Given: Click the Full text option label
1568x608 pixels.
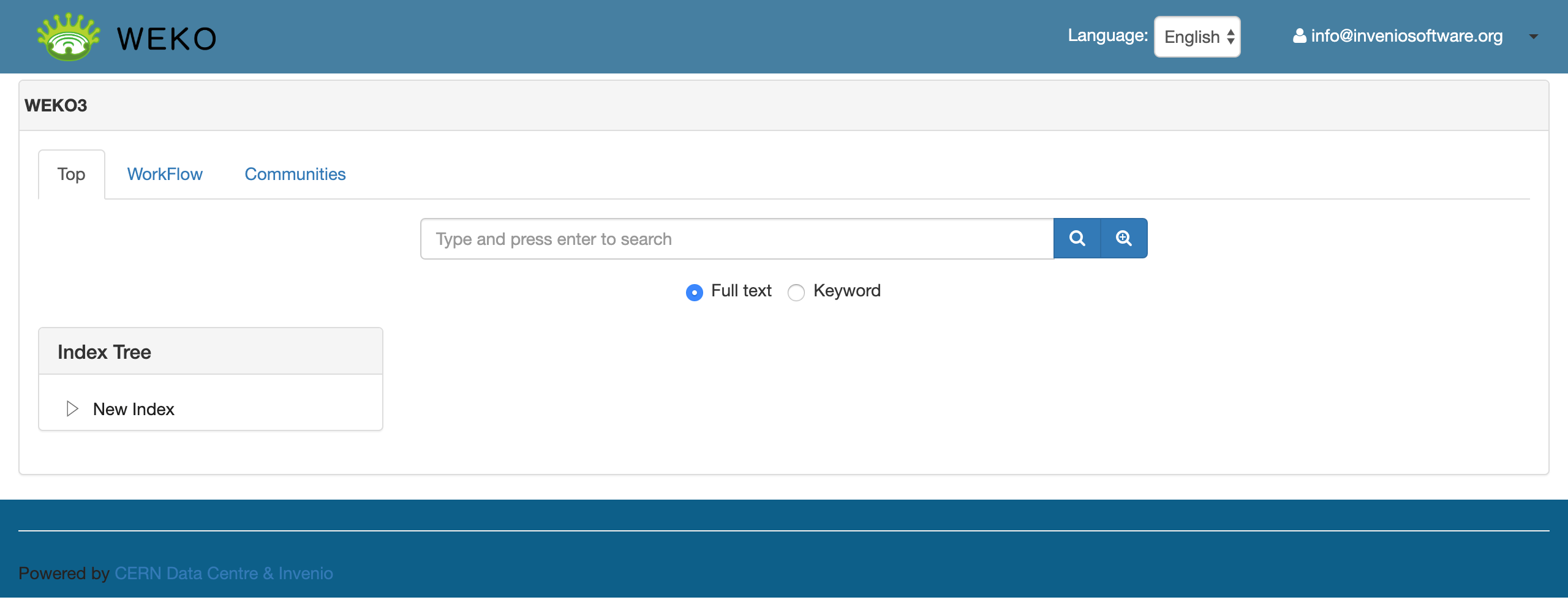Looking at the screenshot, I should 741,291.
